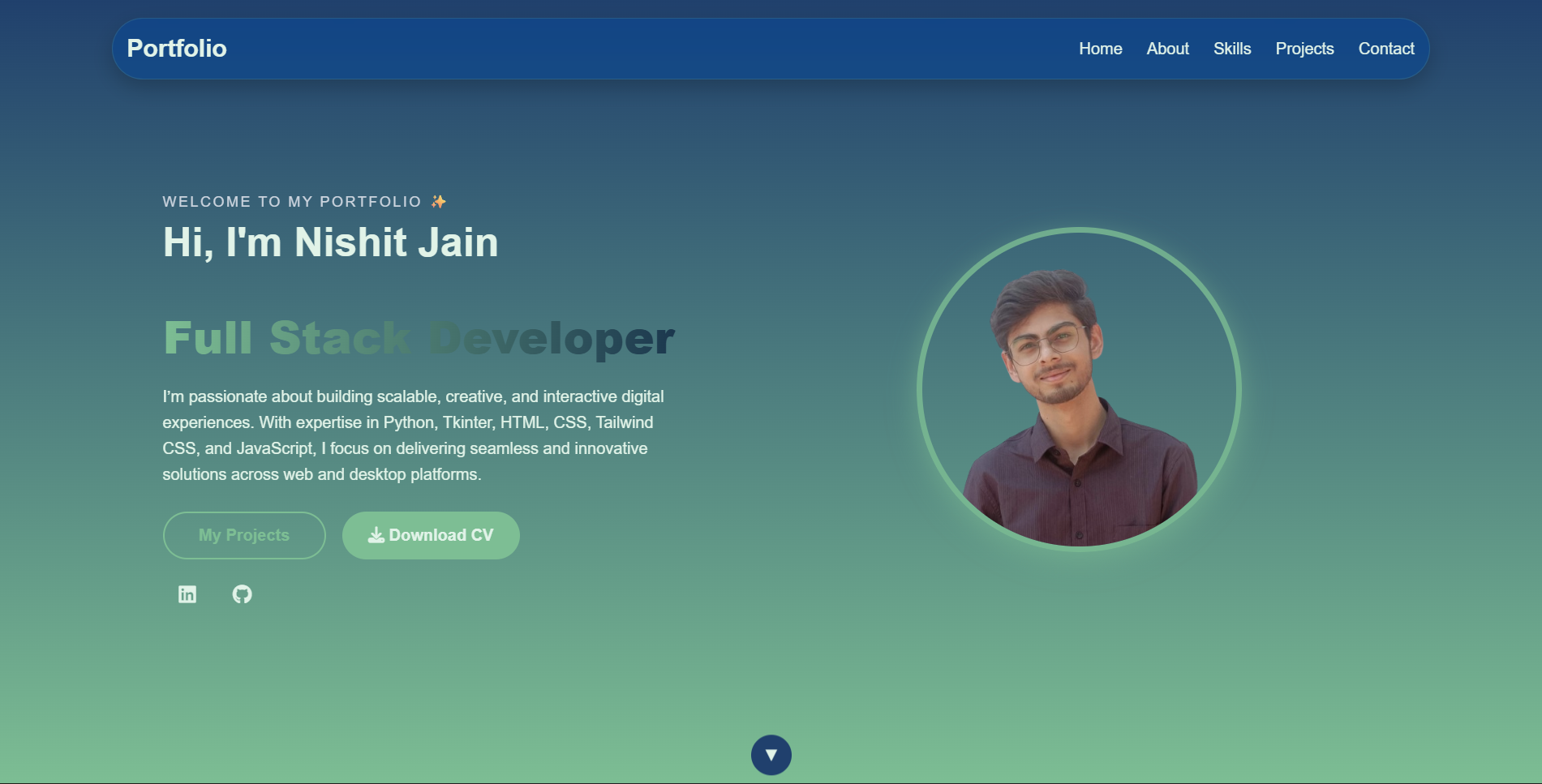The width and height of the screenshot is (1542, 784).
Task: Click the Download CV button label
Action: [441, 535]
